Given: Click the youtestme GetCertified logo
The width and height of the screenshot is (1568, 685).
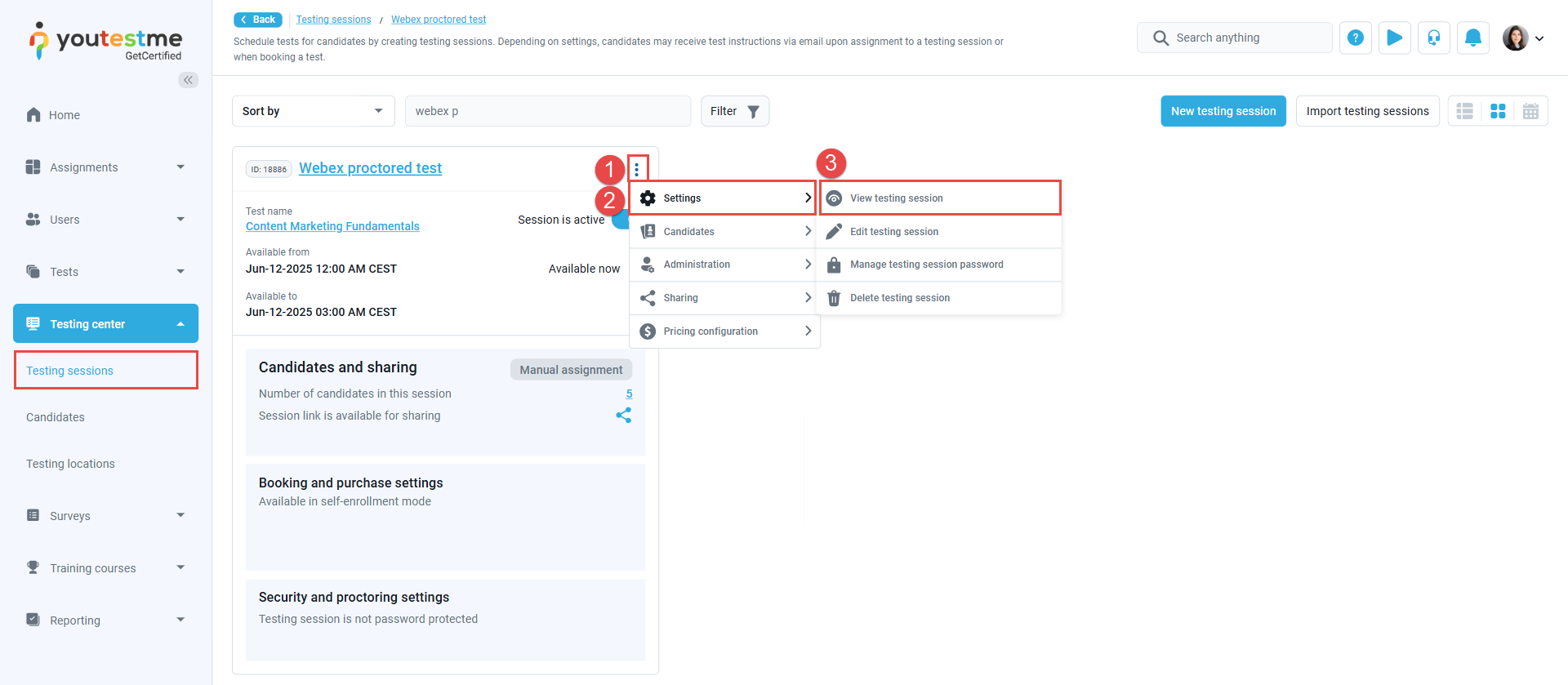Looking at the screenshot, I should tap(105, 41).
